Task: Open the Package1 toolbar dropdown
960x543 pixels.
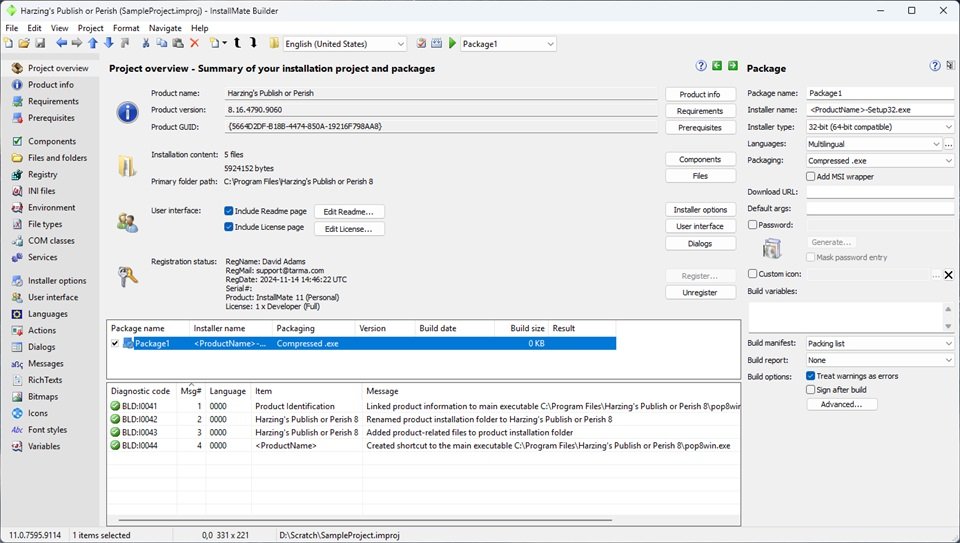Action: (x=550, y=44)
